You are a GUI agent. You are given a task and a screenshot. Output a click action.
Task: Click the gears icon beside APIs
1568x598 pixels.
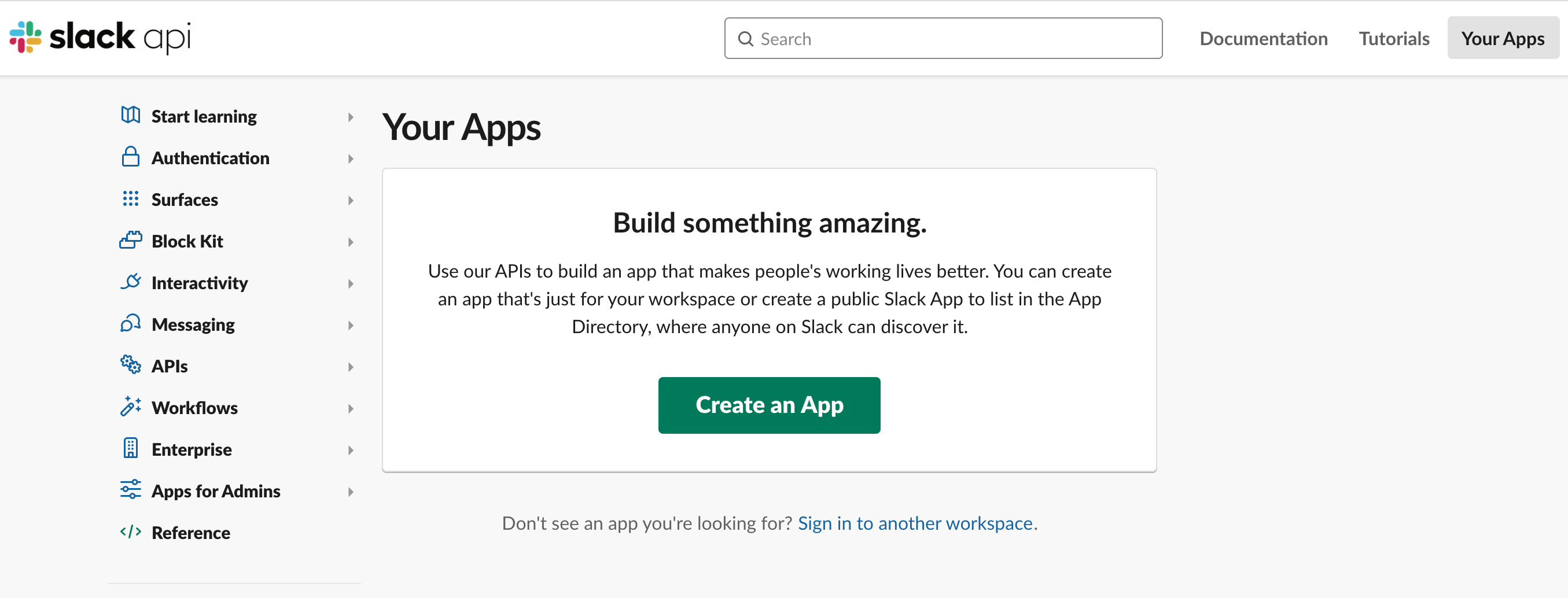pos(130,365)
